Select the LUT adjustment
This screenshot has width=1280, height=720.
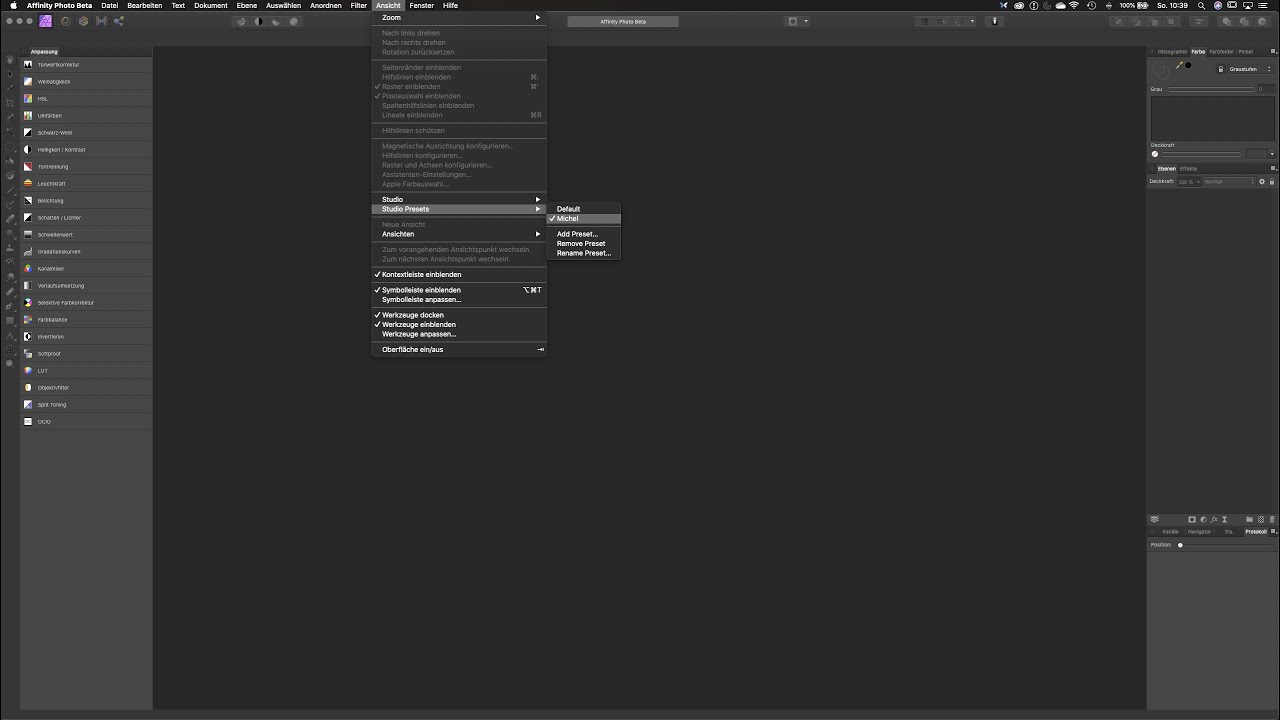point(87,370)
